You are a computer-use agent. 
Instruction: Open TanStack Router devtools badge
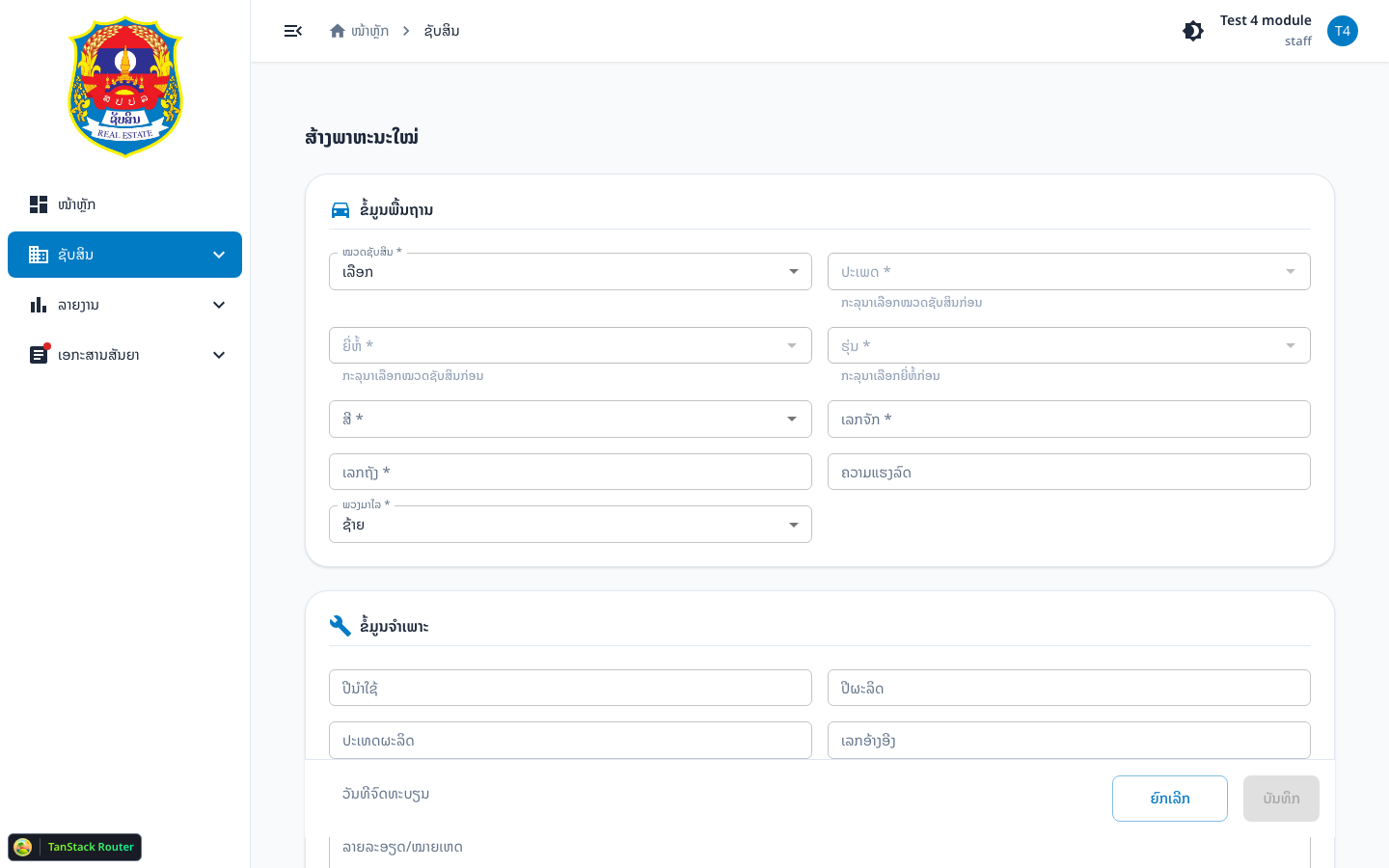(75, 847)
